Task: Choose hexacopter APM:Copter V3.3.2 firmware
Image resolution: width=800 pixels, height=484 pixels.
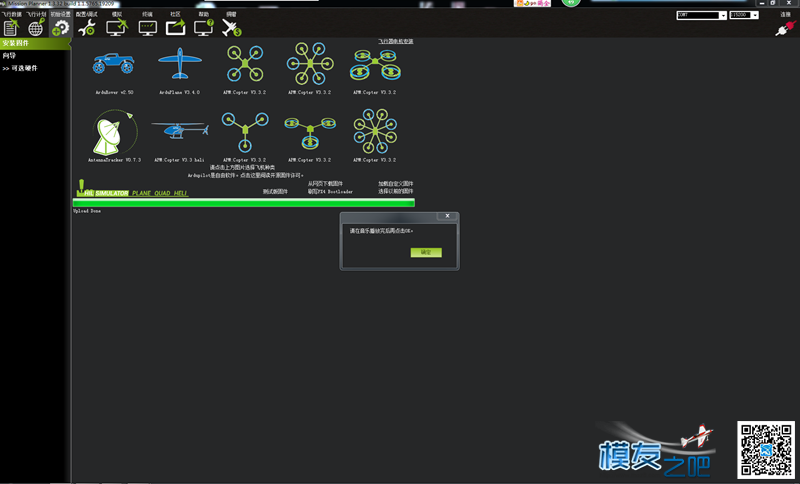Action: (310, 64)
